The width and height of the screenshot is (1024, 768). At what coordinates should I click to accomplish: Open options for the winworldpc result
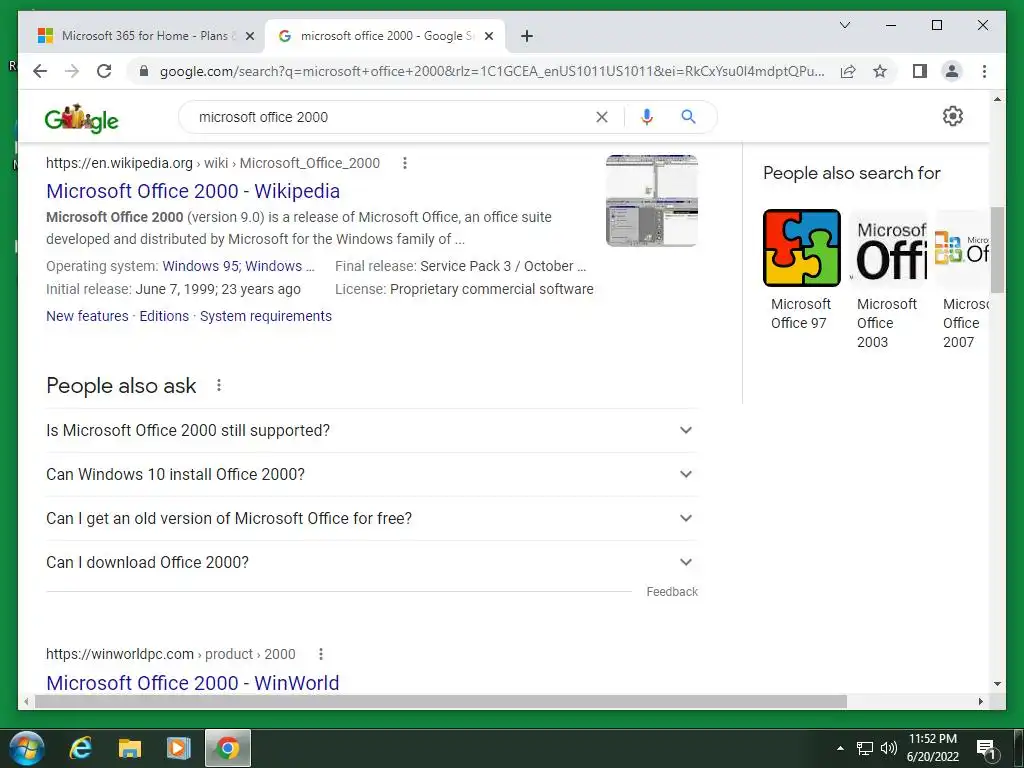[x=321, y=654]
